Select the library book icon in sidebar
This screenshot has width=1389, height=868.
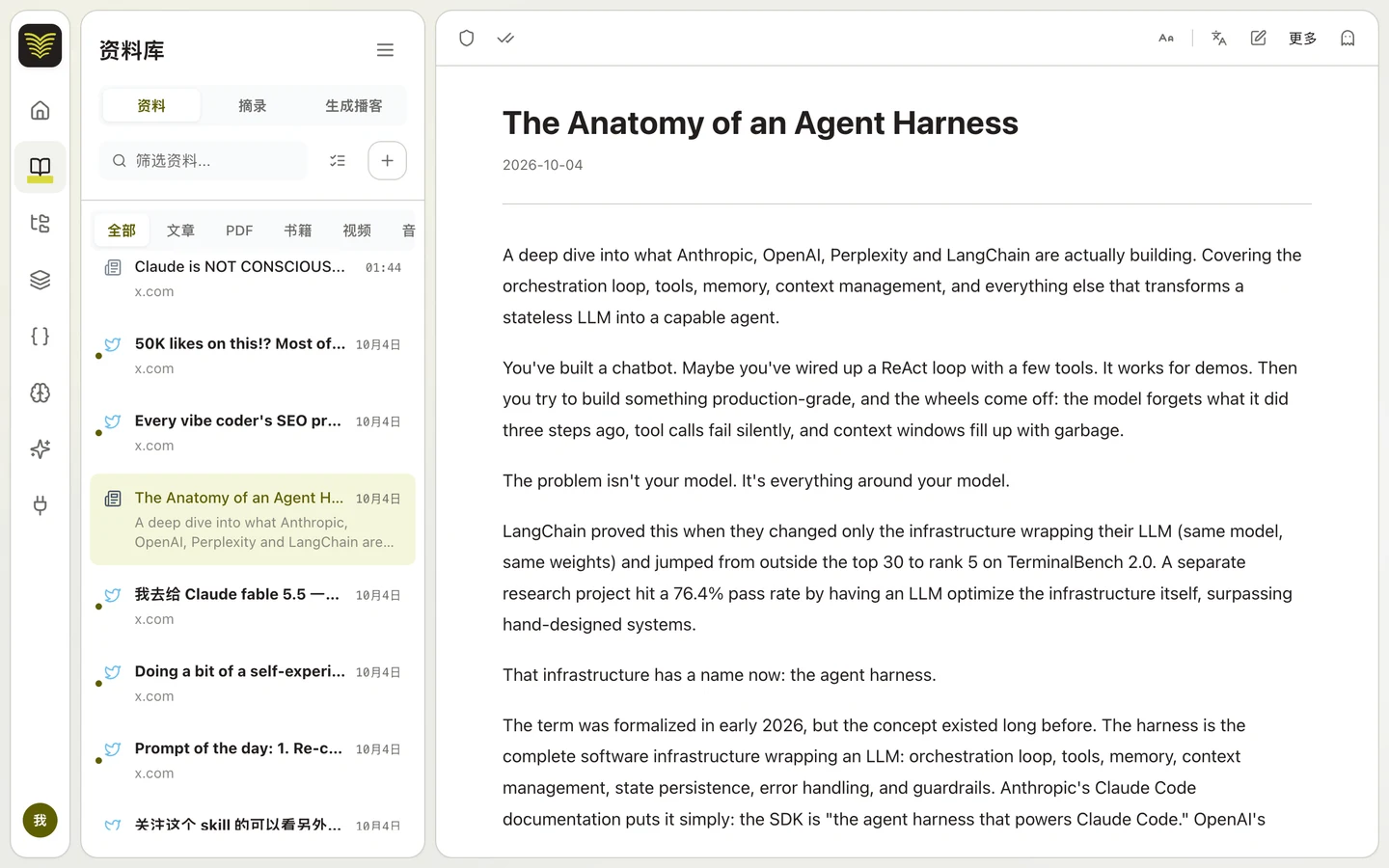pyautogui.click(x=40, y=168)
